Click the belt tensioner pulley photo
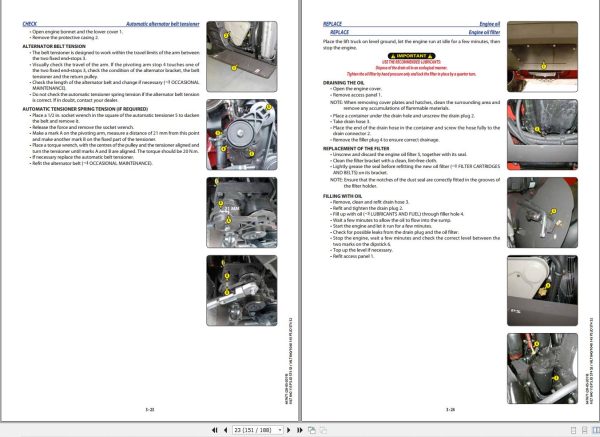Image resolution: width=600 pixels, height=437 pixels. coord(242,135)
